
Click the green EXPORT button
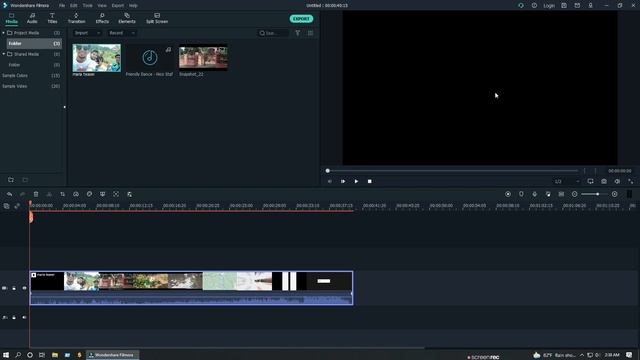(x=301, y=19)
